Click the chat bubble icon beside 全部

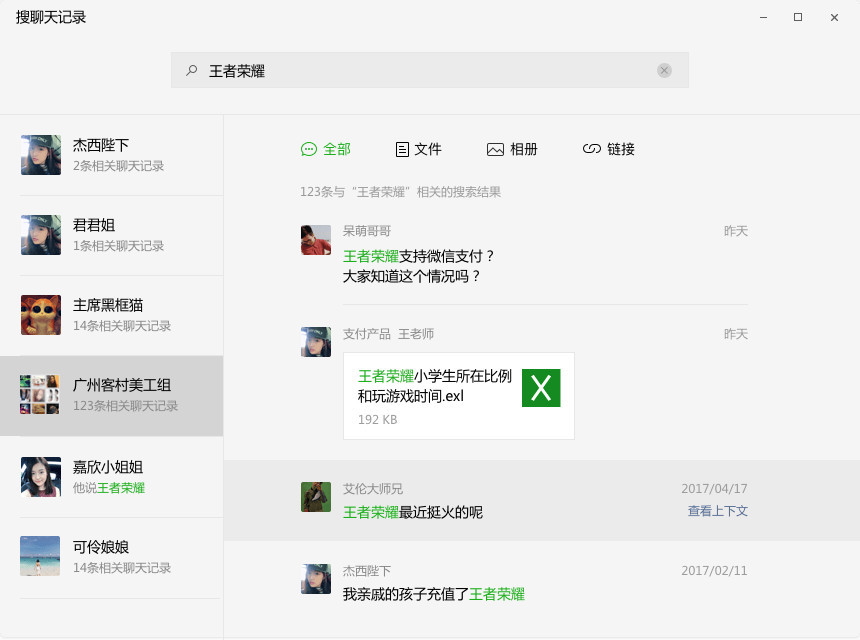(309, 149)
